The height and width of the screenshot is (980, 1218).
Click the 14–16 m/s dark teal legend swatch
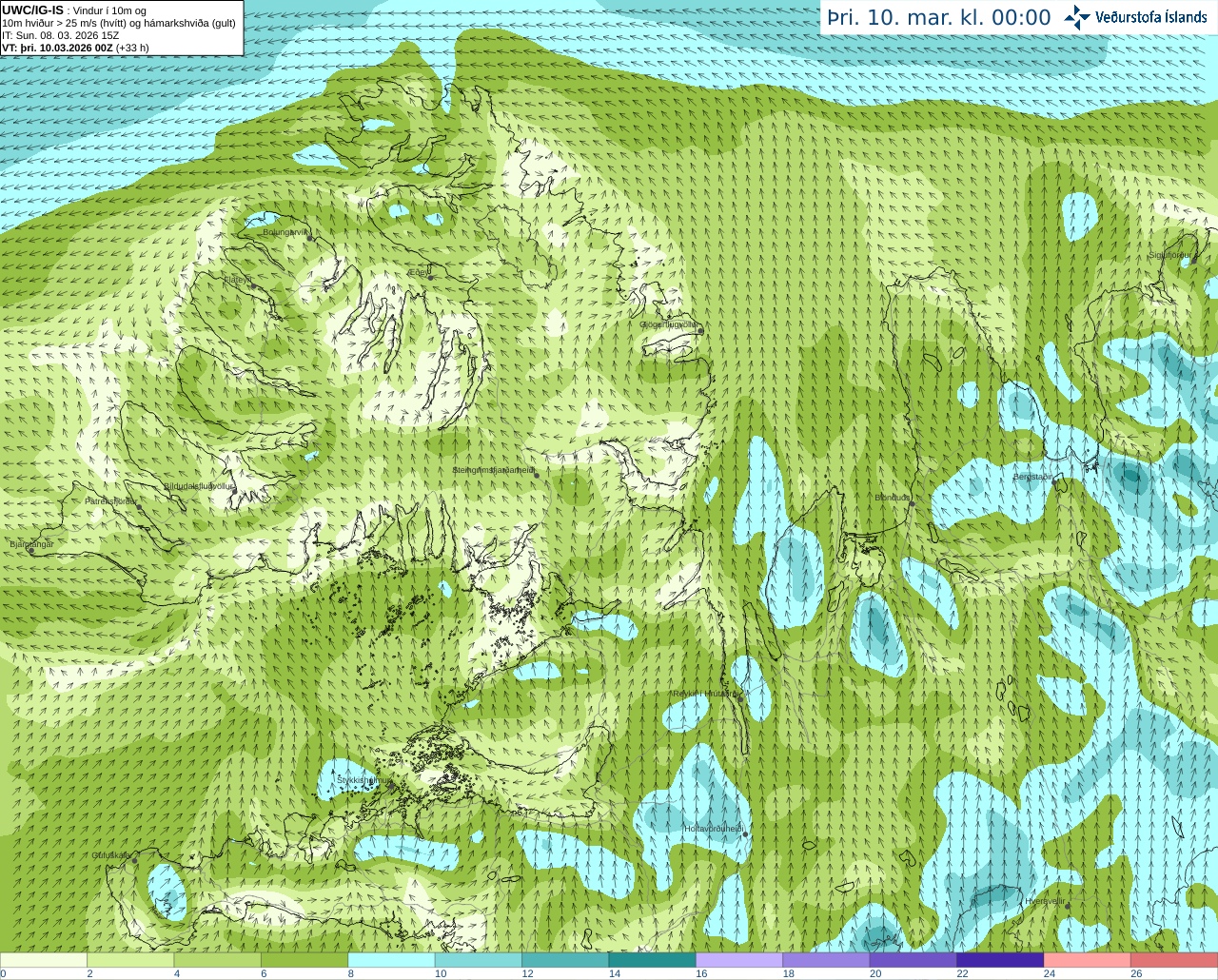tap(653, 960)
